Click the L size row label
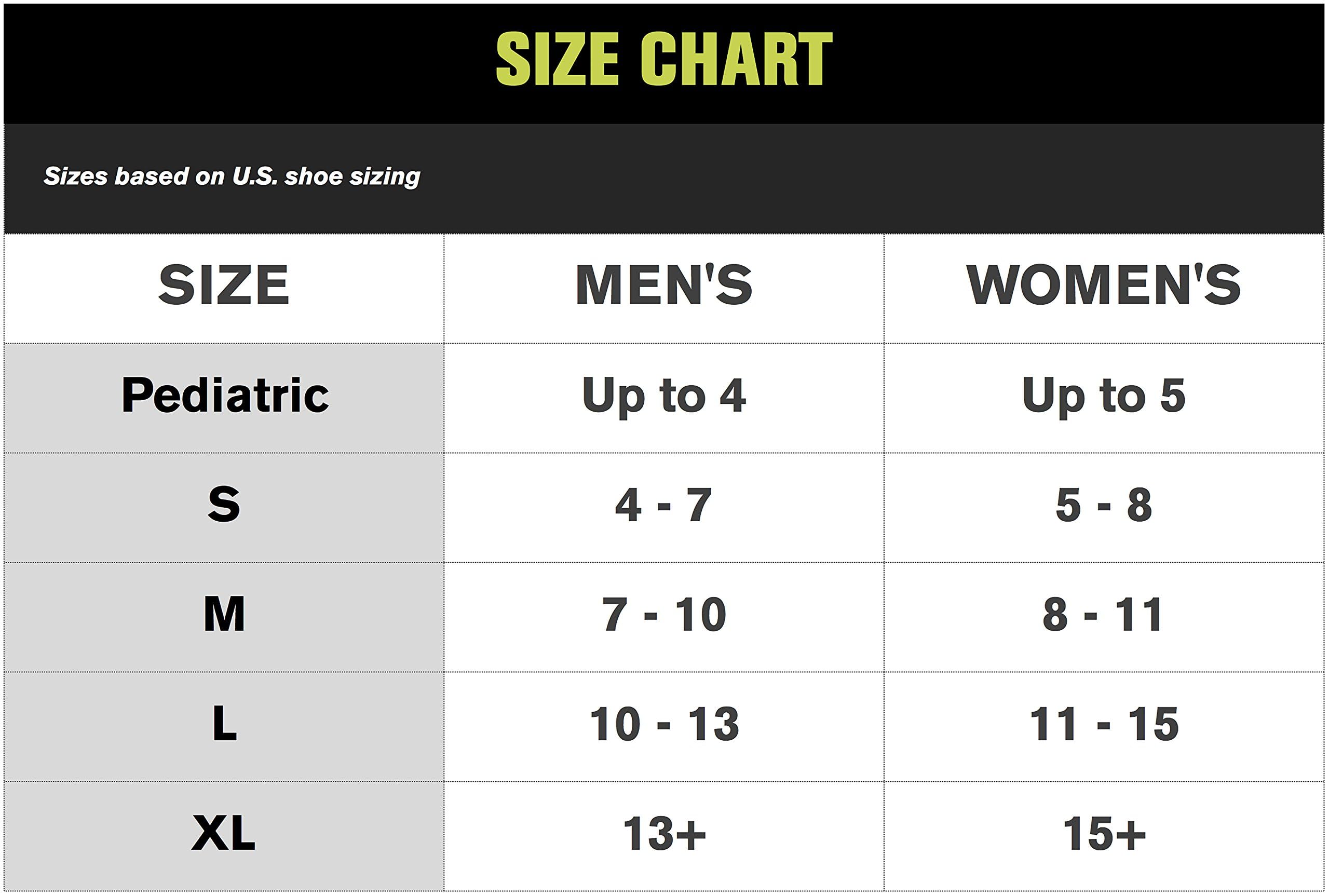This screenshot has height=896, width=1329. [x=224, y=724]
